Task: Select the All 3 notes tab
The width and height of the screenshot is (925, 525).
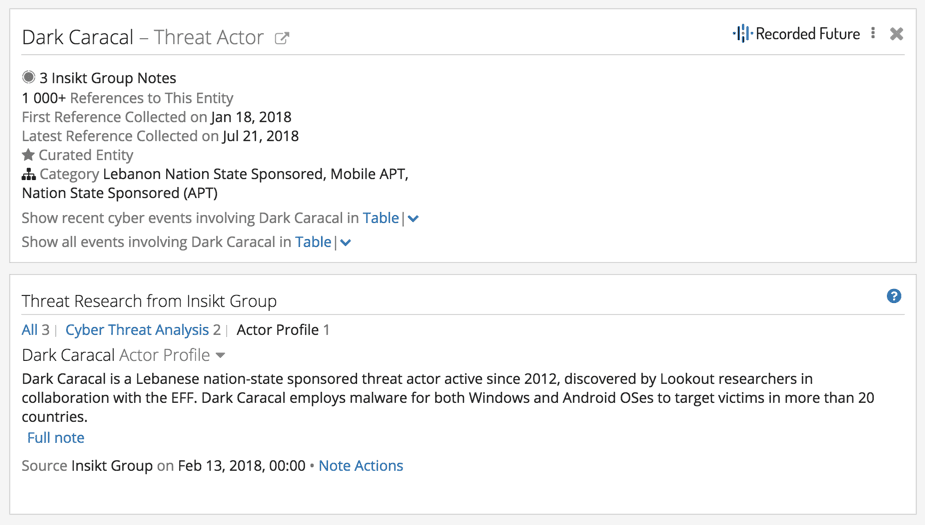Action: tap(35, 330)
